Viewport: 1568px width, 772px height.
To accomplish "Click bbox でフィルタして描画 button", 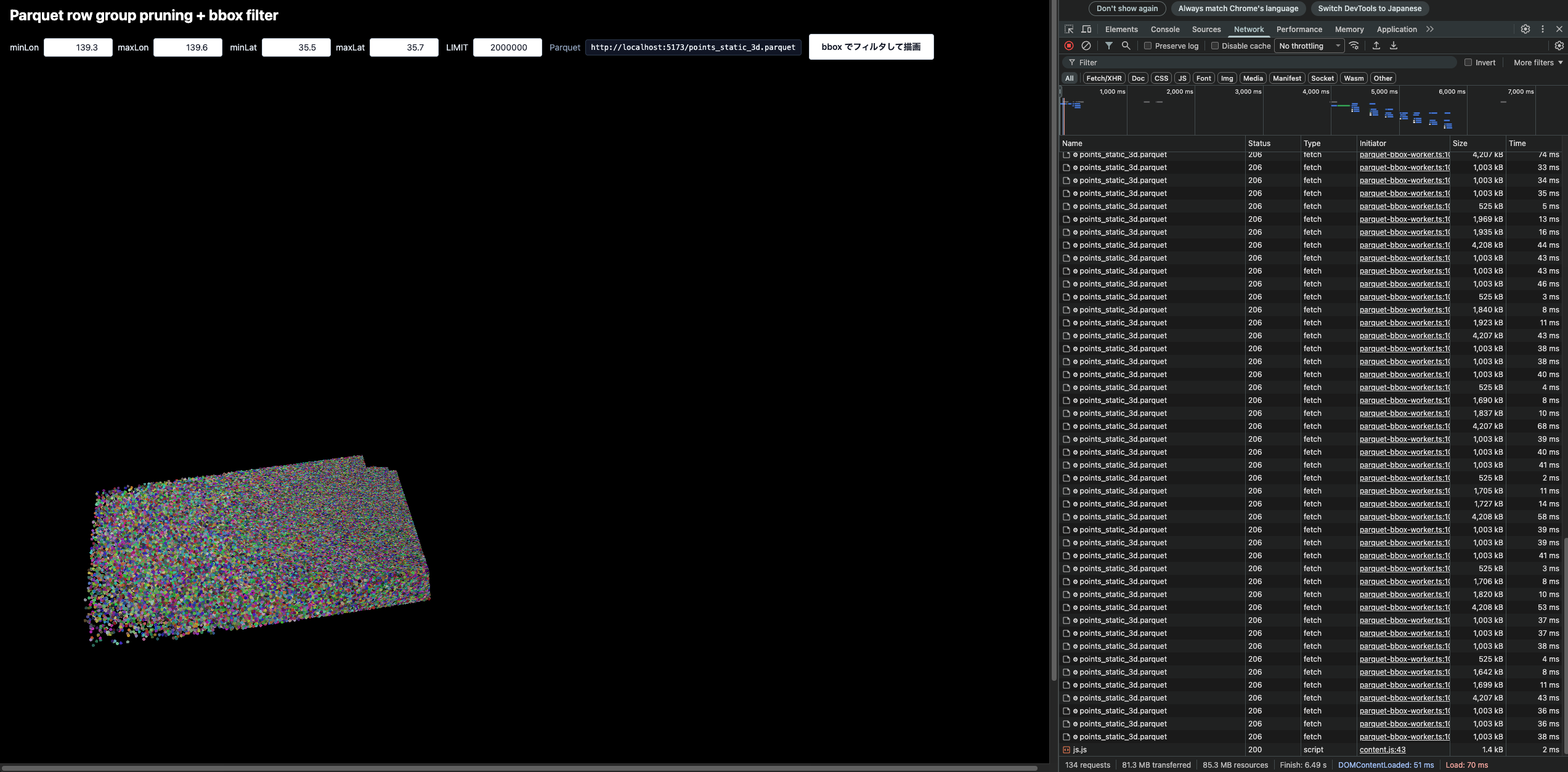I will click(x=871, y=47).
